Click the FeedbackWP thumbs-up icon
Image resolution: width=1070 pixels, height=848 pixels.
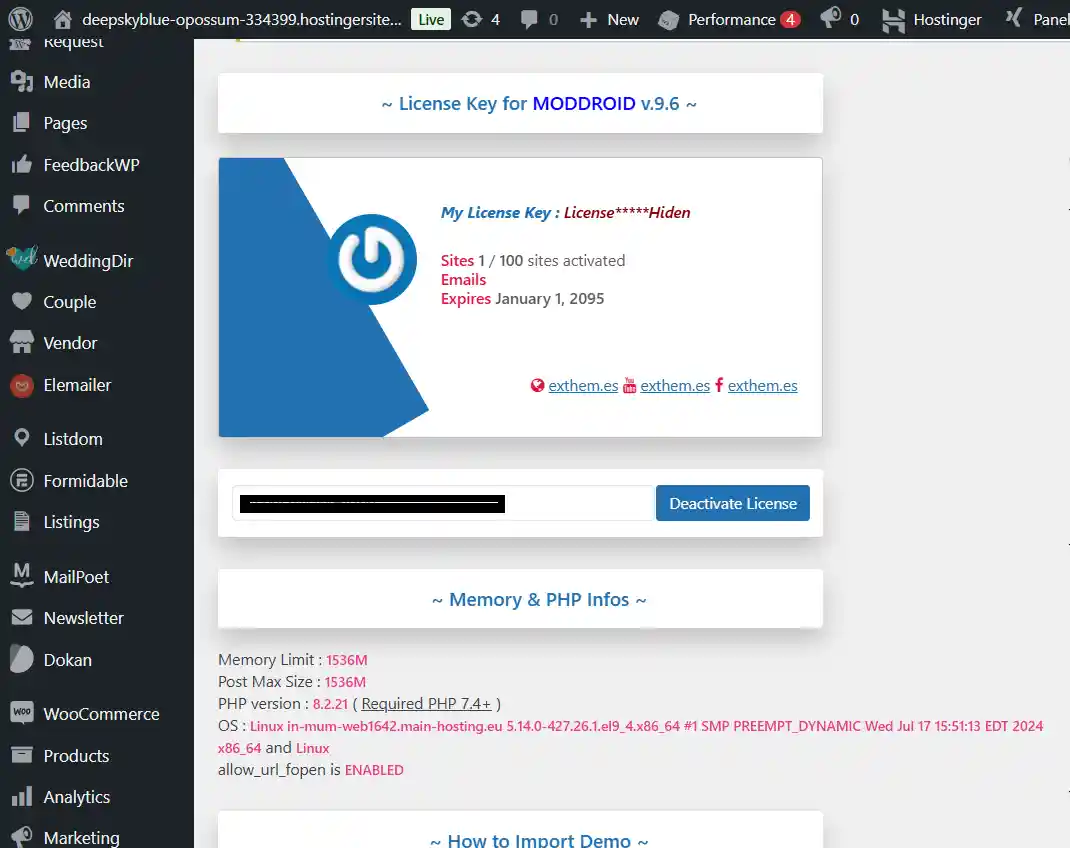(22, 164)
